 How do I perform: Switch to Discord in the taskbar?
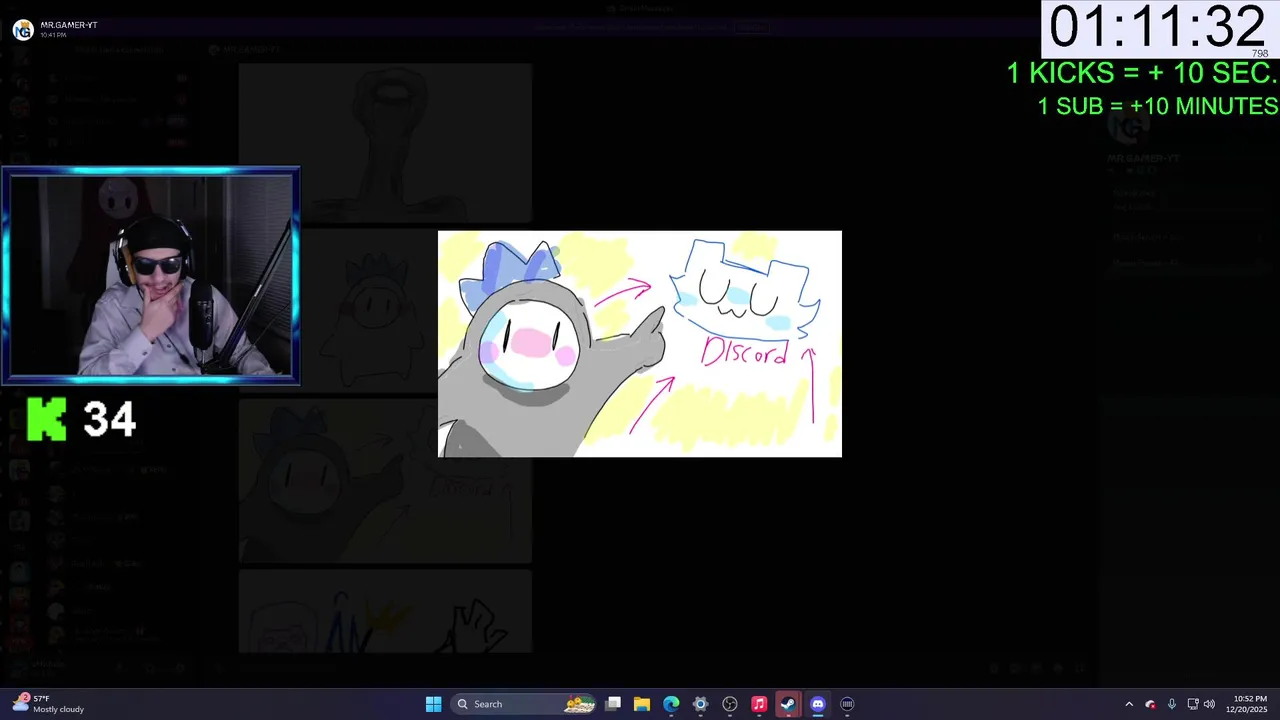pos(818,704)
